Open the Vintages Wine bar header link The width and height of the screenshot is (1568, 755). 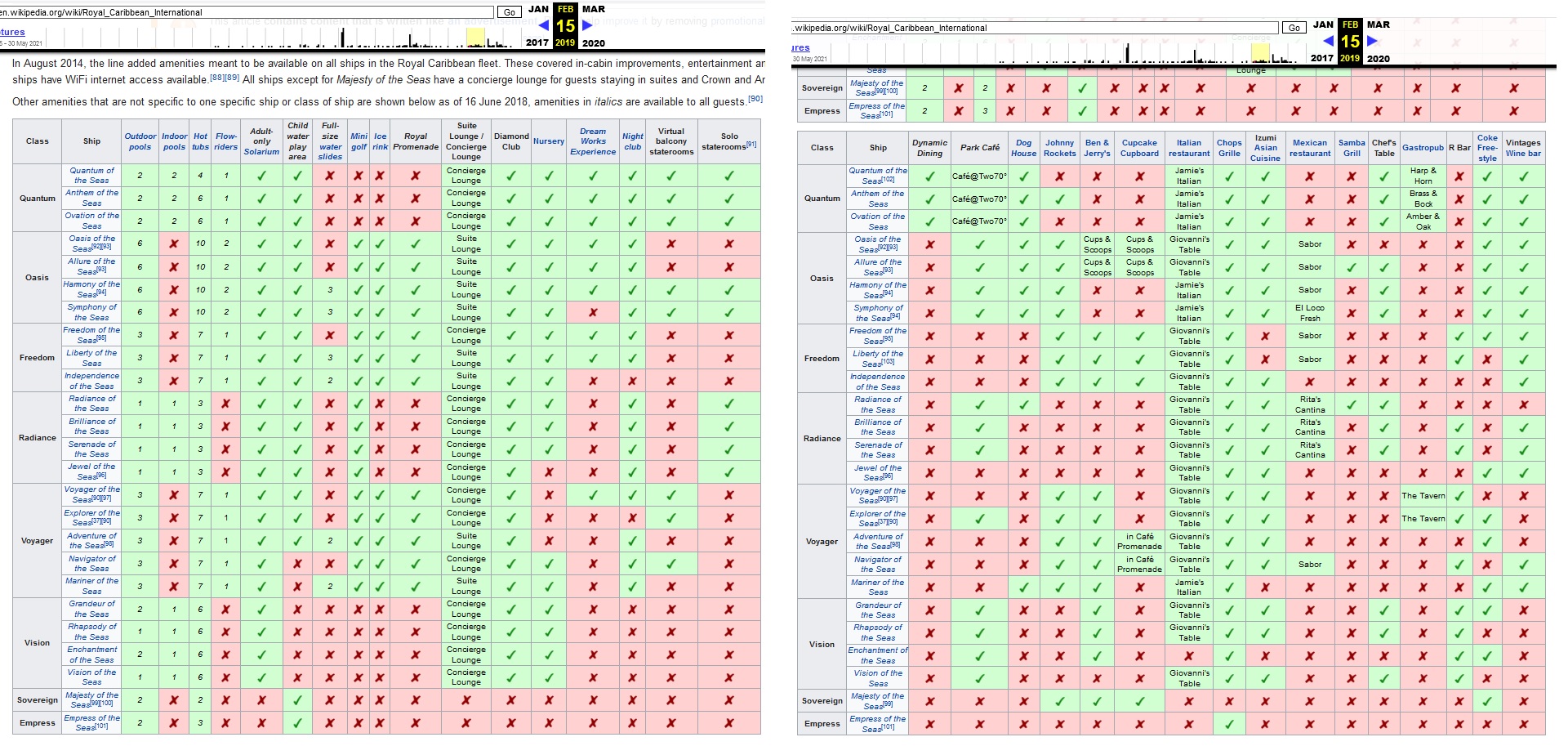(x=1523, y=148)
